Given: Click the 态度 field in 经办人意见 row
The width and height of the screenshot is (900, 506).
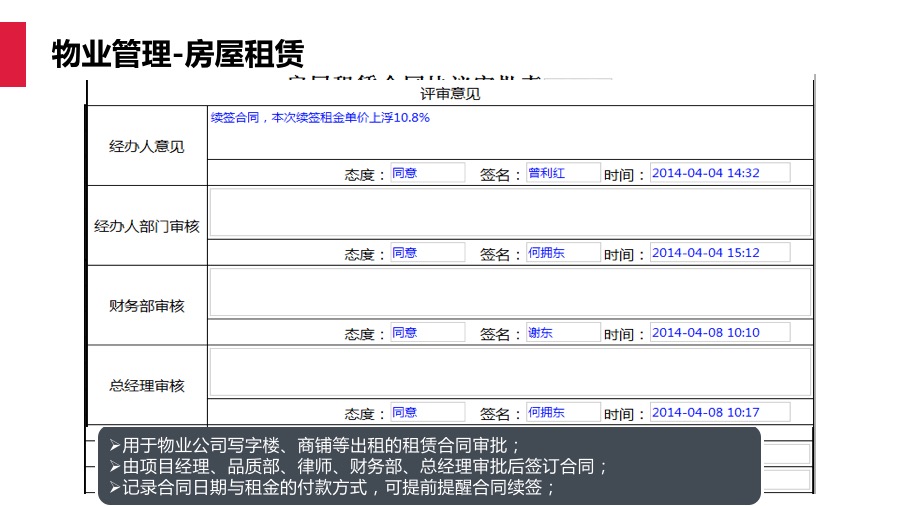Looking at the screenshot, I should pos(427,173).
